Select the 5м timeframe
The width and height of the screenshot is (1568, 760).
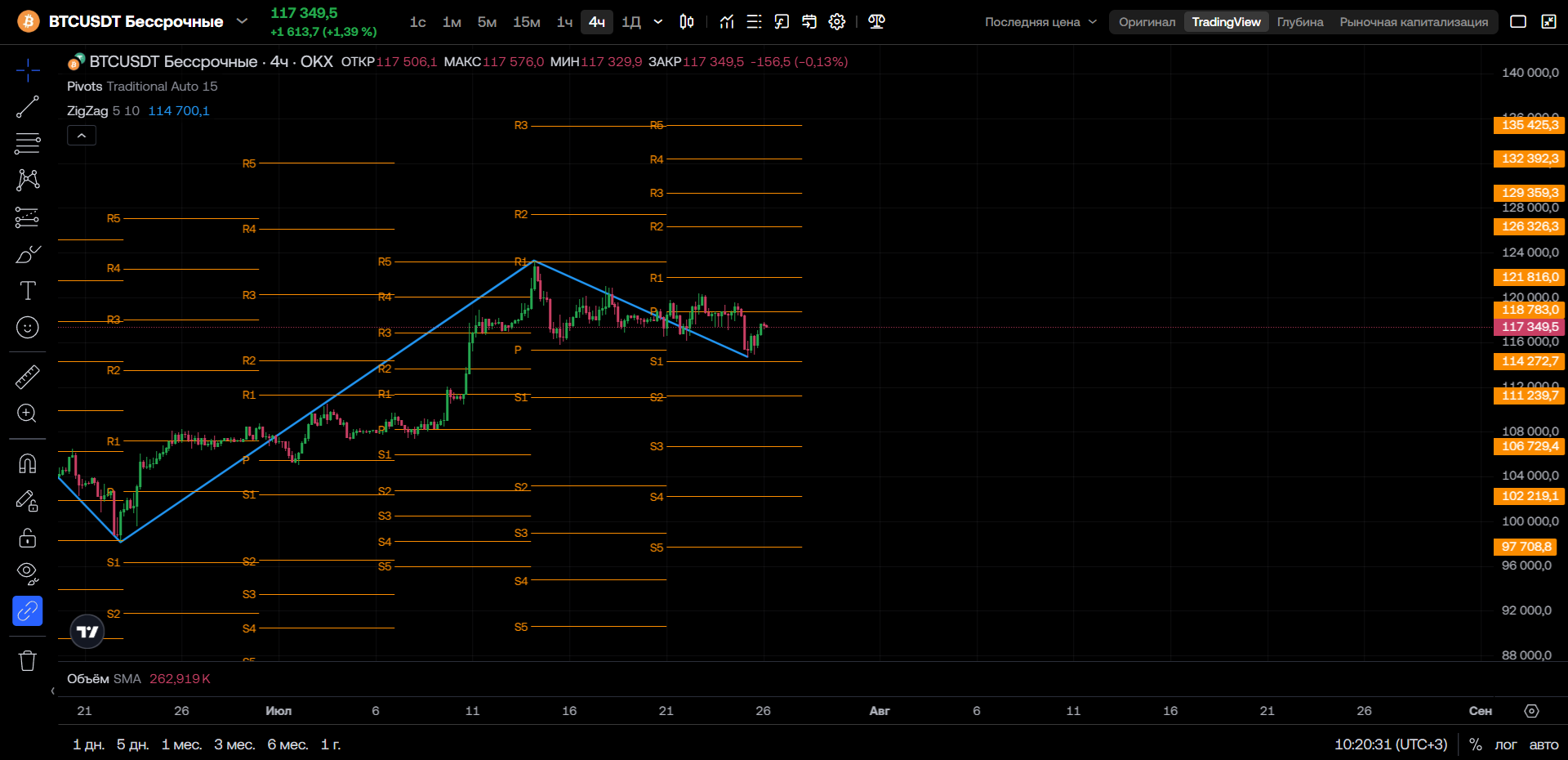pos(487,22)
